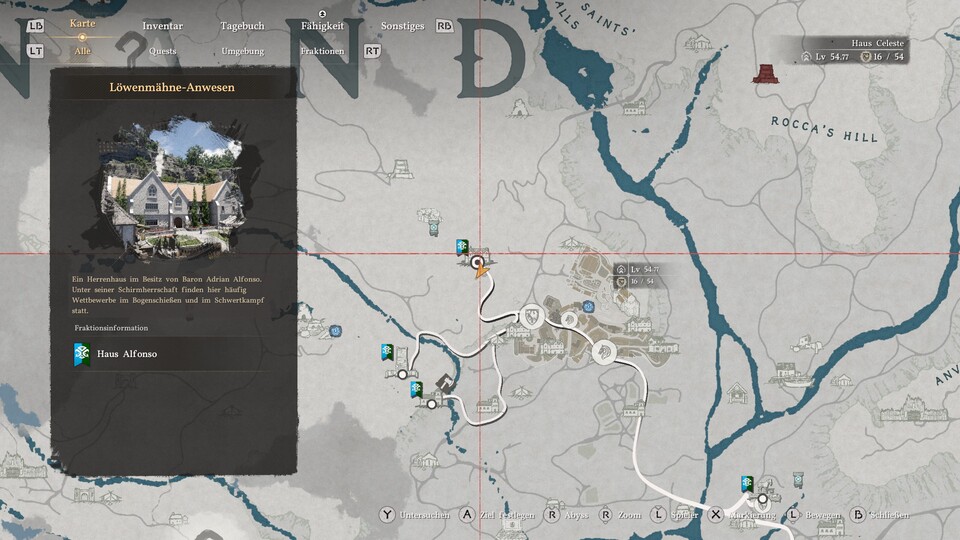Click the horse head waypoint icon

(607, 352)
